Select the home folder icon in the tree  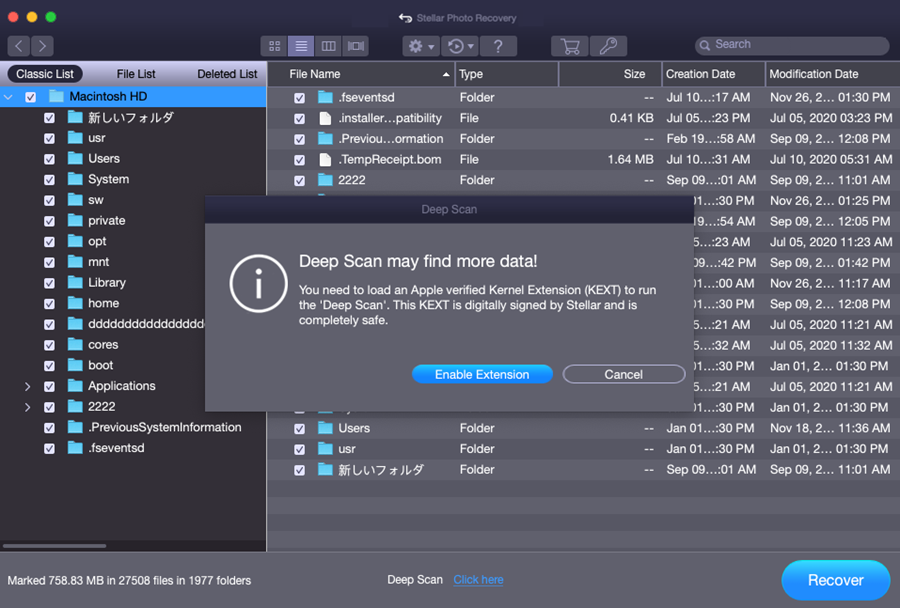(x=75, y=303)
